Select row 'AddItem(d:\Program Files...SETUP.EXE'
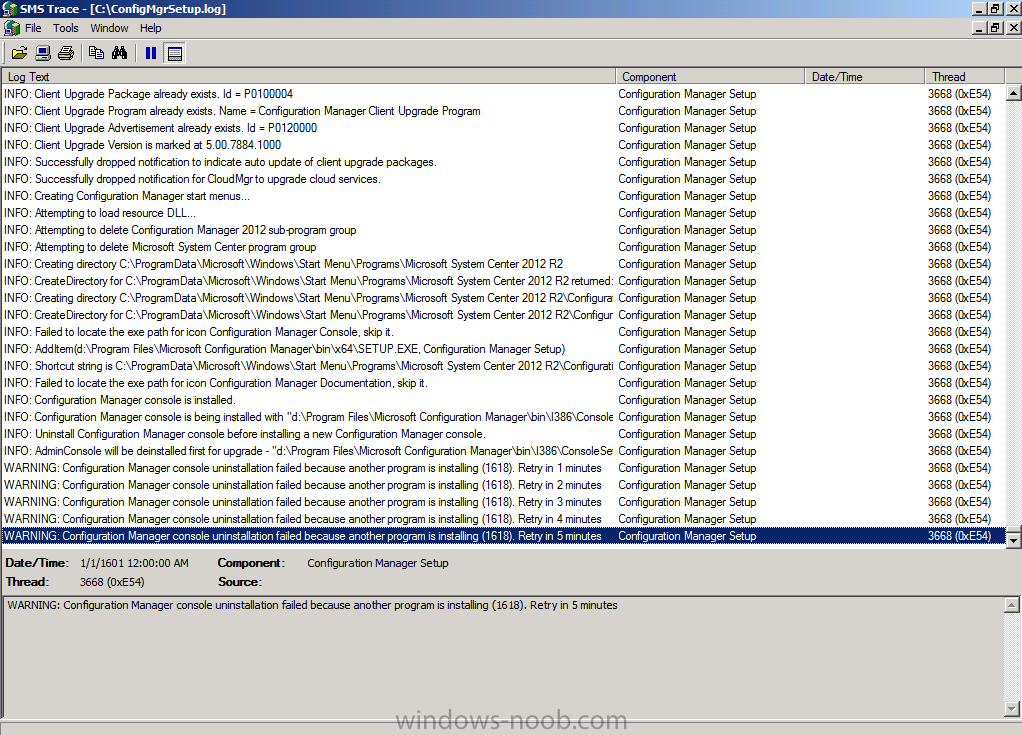The image size is (1022, 735). (x=503, y=349)
